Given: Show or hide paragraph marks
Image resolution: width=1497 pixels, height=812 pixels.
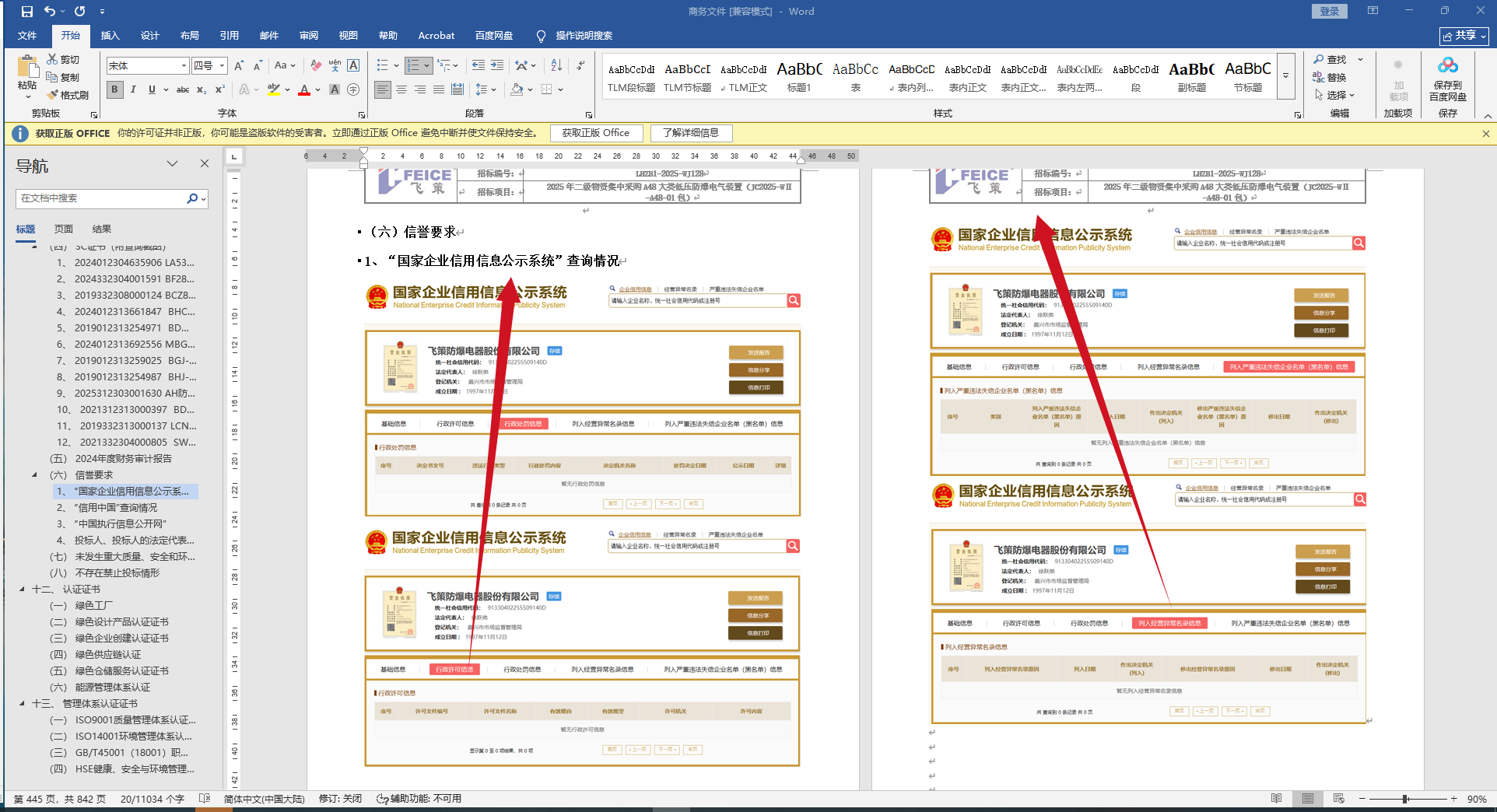Looking at the screenshot, I should point(581,66).
